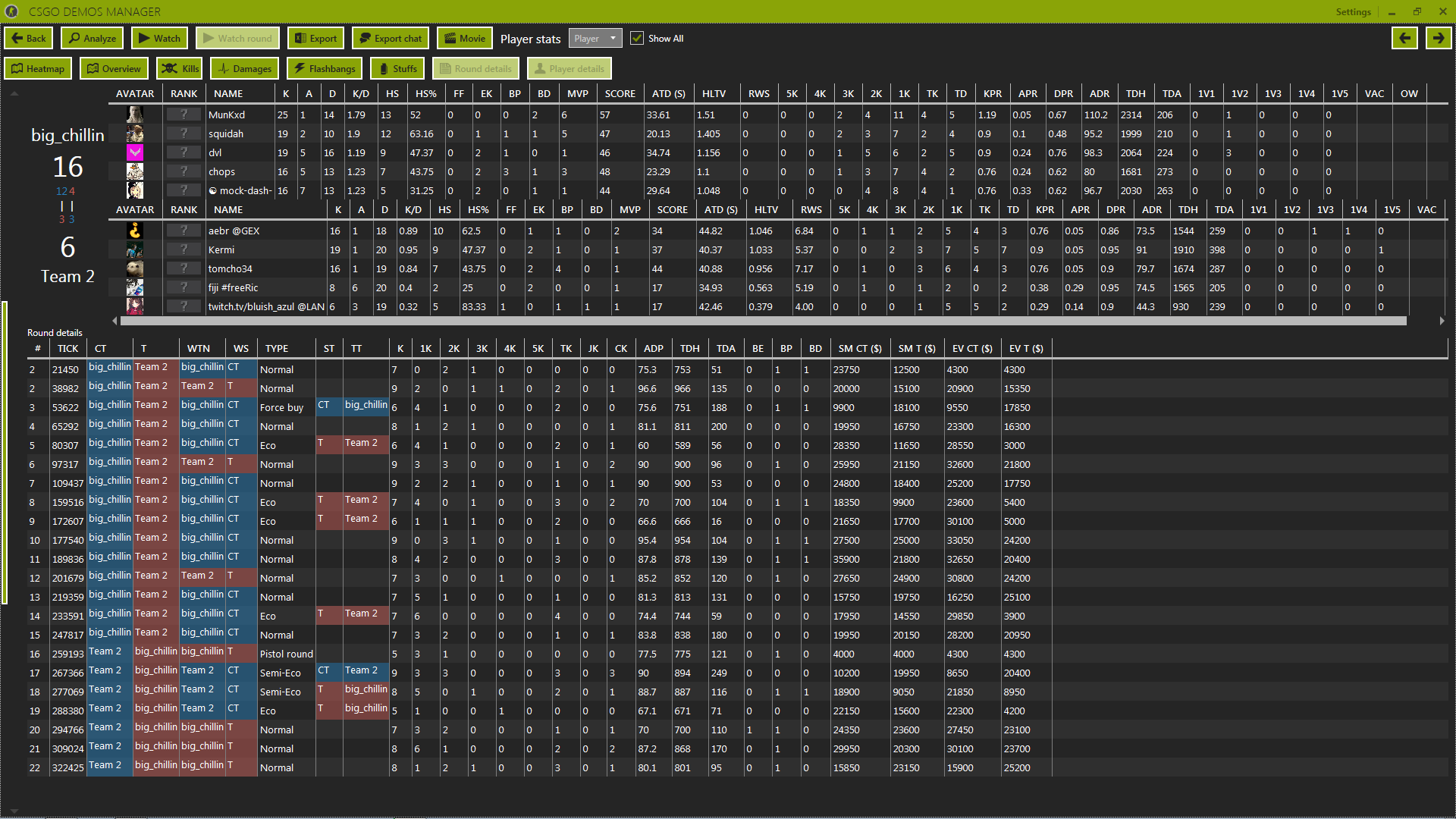Toggle the Show All checkbox
This screenshot has height=819, width=1456.
point(637,39)
